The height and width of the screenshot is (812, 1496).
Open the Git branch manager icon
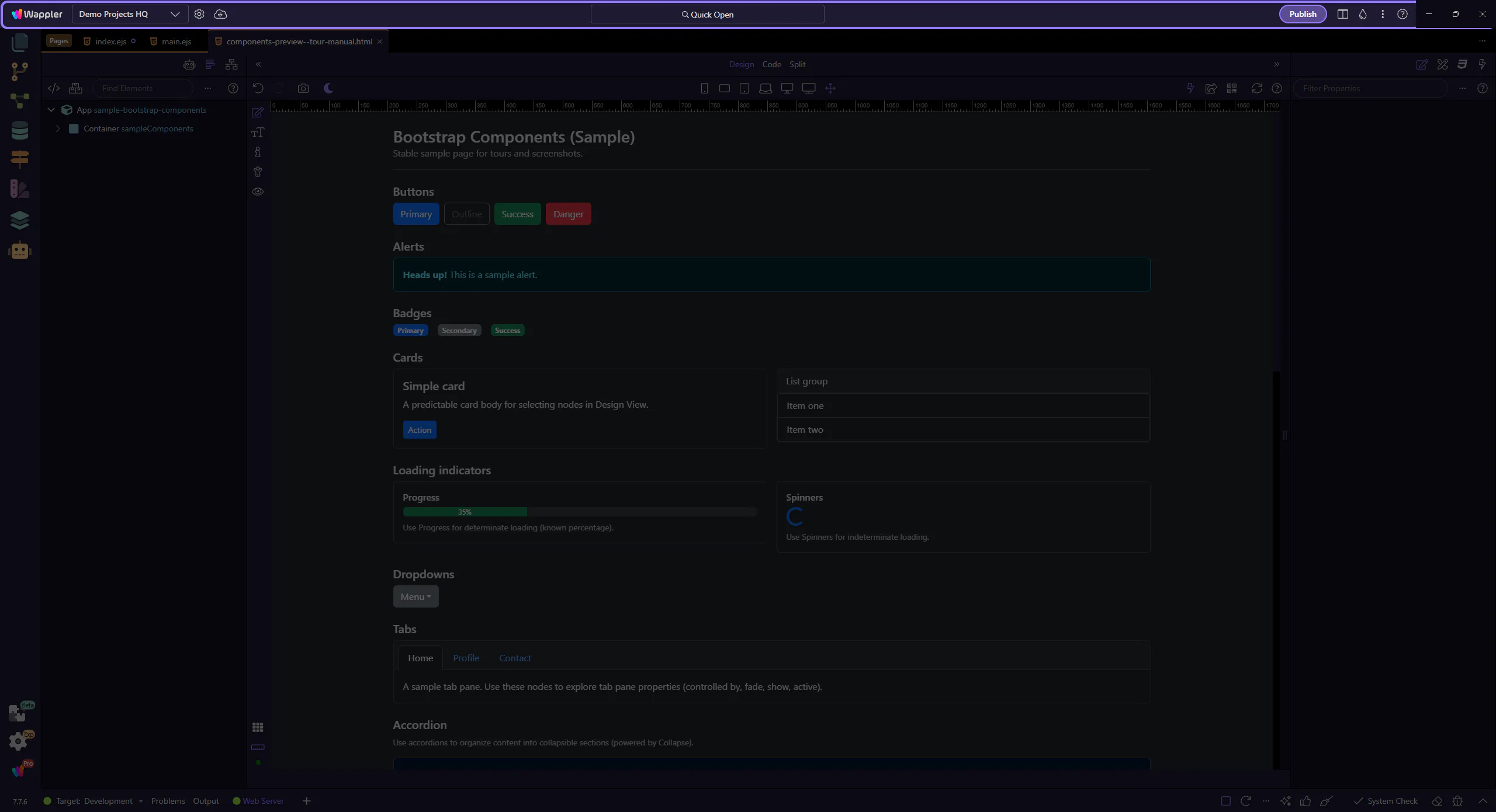point(20,71)
